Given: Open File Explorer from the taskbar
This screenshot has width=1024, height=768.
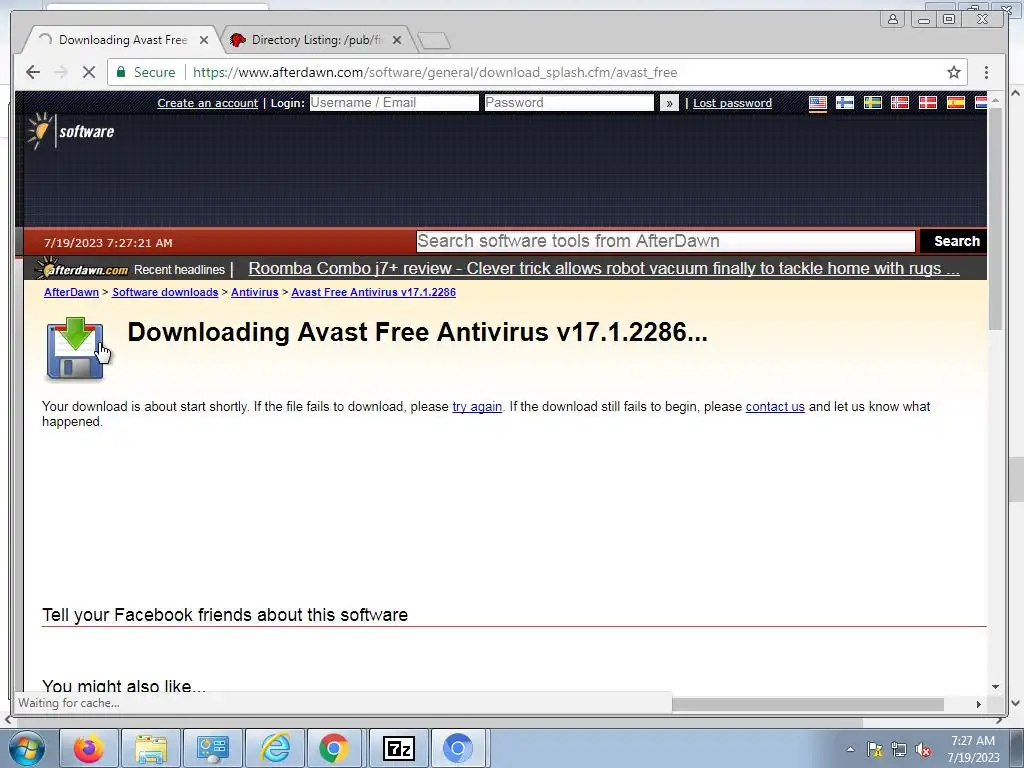Looking at the screenshot, I should click(150, 748).
